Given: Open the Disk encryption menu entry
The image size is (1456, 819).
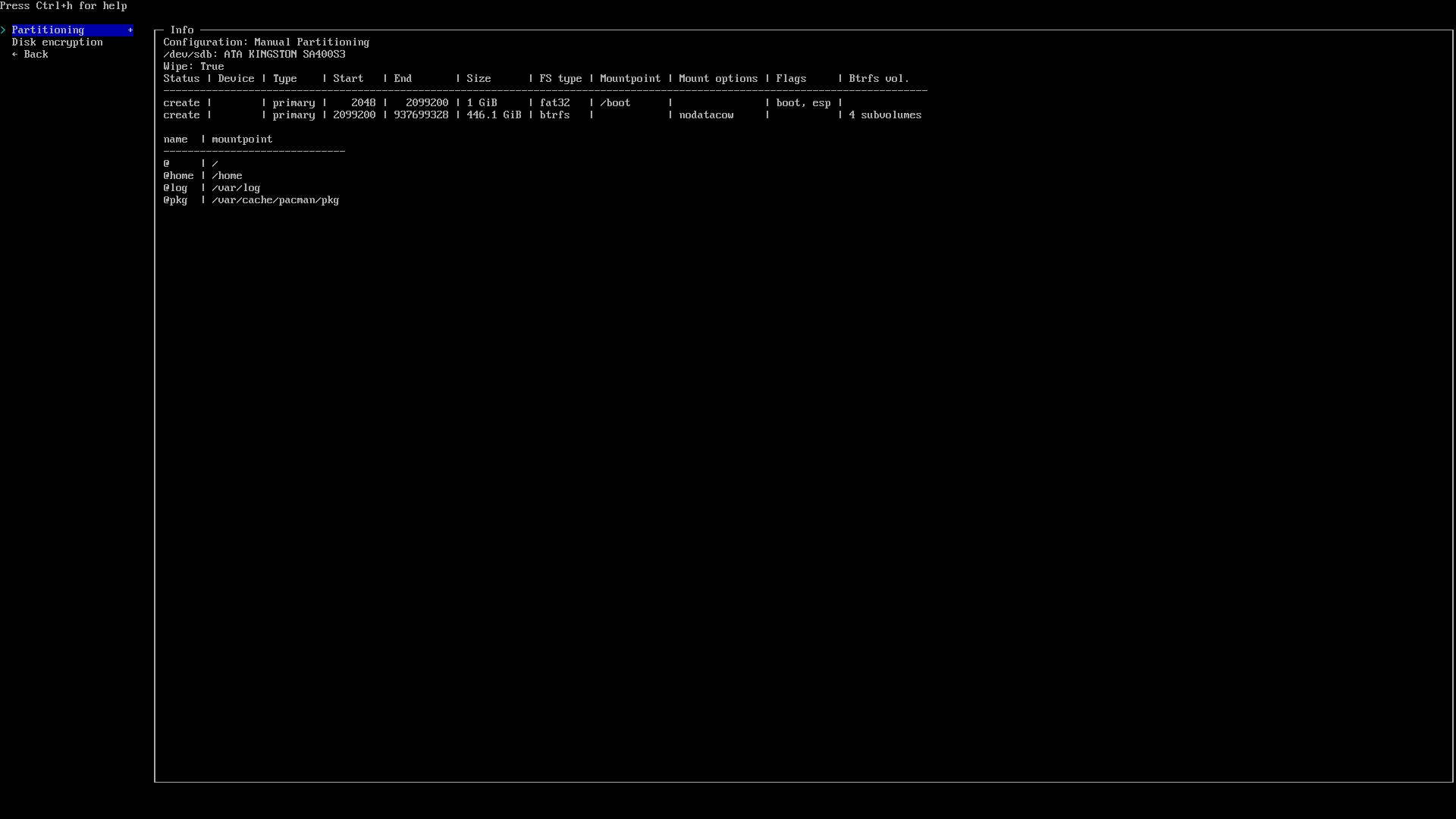Looking at the screenshot, I should 57,42.
